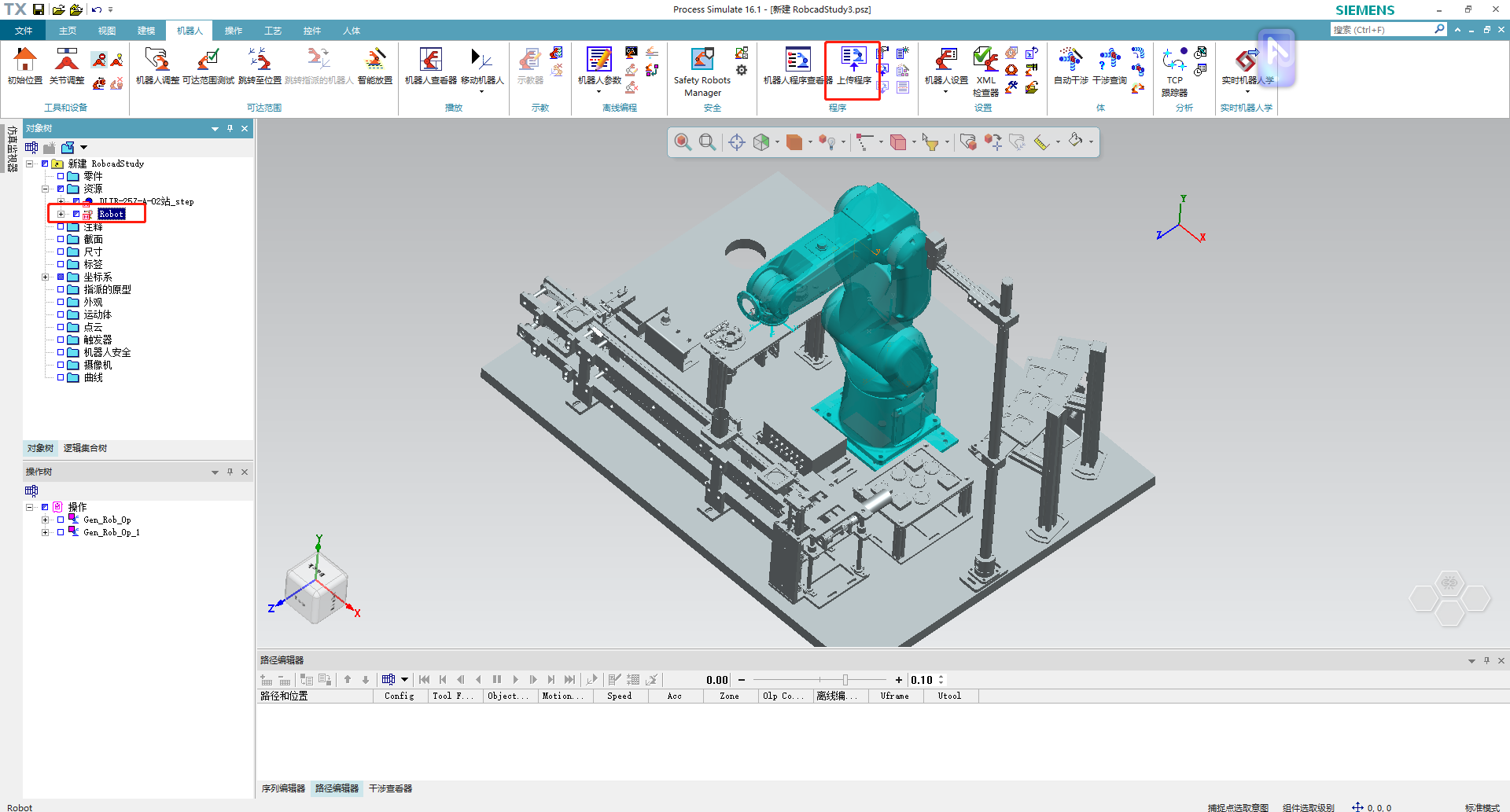Toggle the 外观 folder display checkbox
This screenshot has width=1510, height=812.
pos(61,302)
